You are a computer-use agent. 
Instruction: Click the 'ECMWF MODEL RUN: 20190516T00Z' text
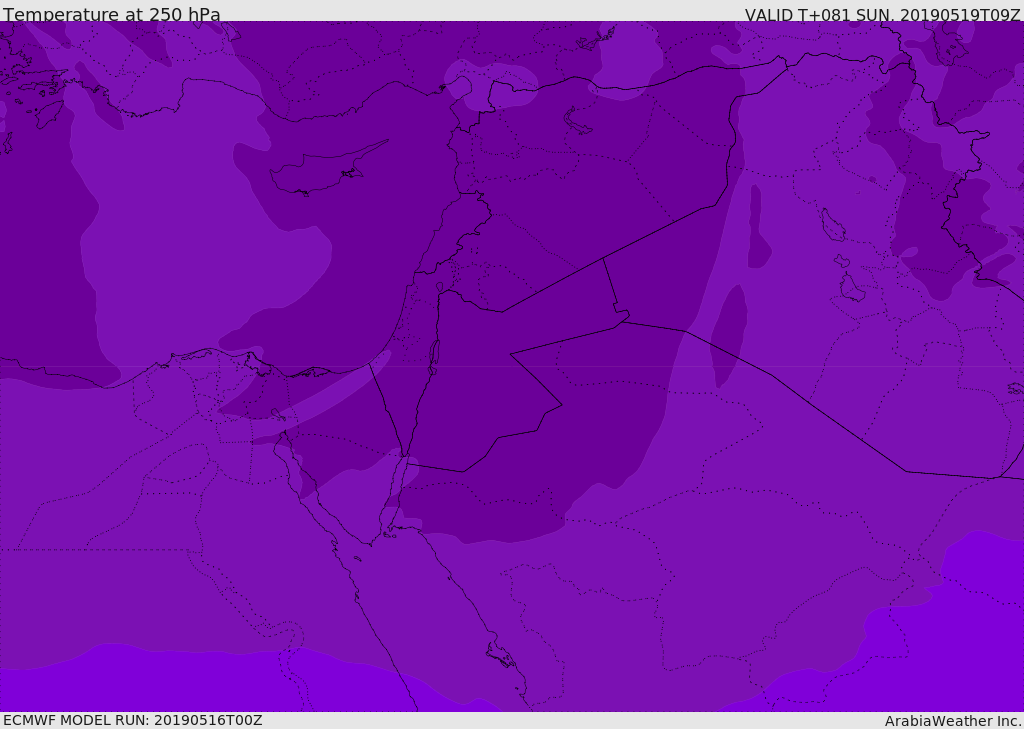tap(133, 720)
